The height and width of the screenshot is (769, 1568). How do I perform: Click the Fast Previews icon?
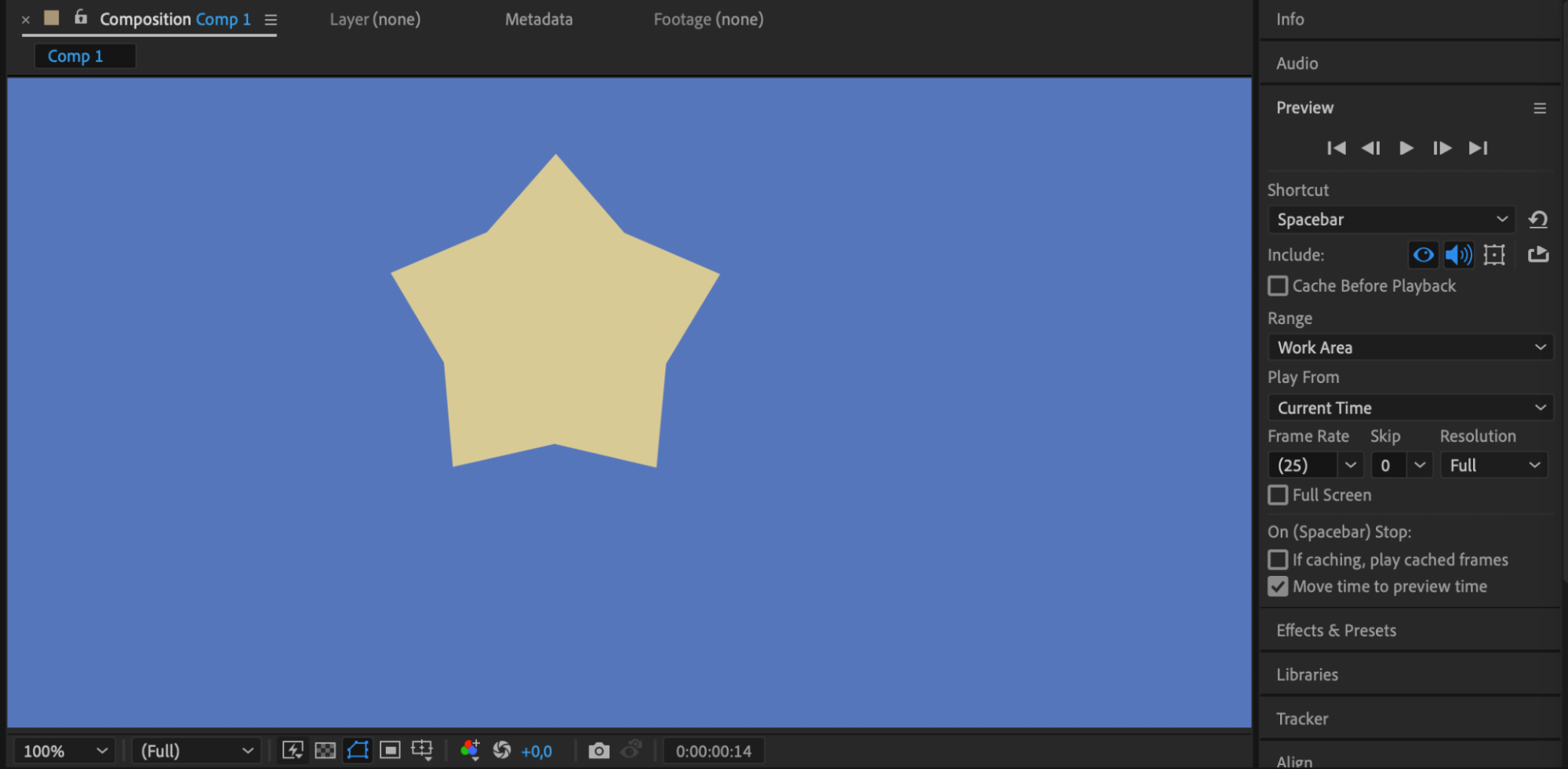click(293, 750)
